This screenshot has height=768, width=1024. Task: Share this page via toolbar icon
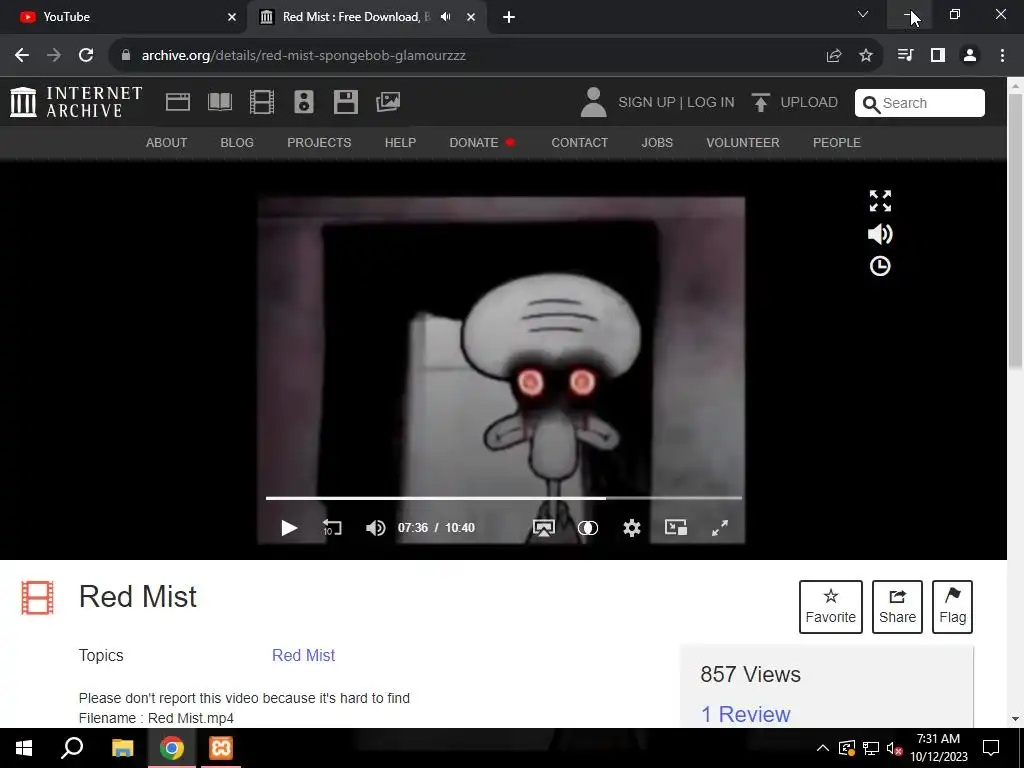tap(834, 56)
